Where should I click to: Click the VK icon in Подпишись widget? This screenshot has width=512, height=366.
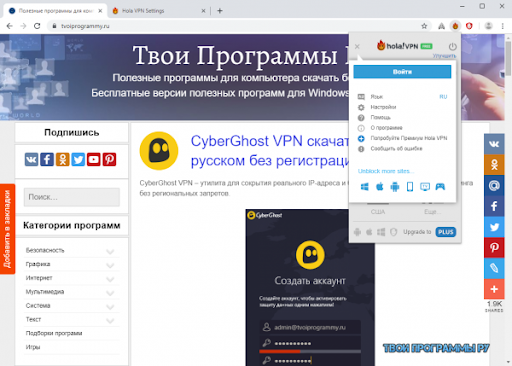pos(31,160)
